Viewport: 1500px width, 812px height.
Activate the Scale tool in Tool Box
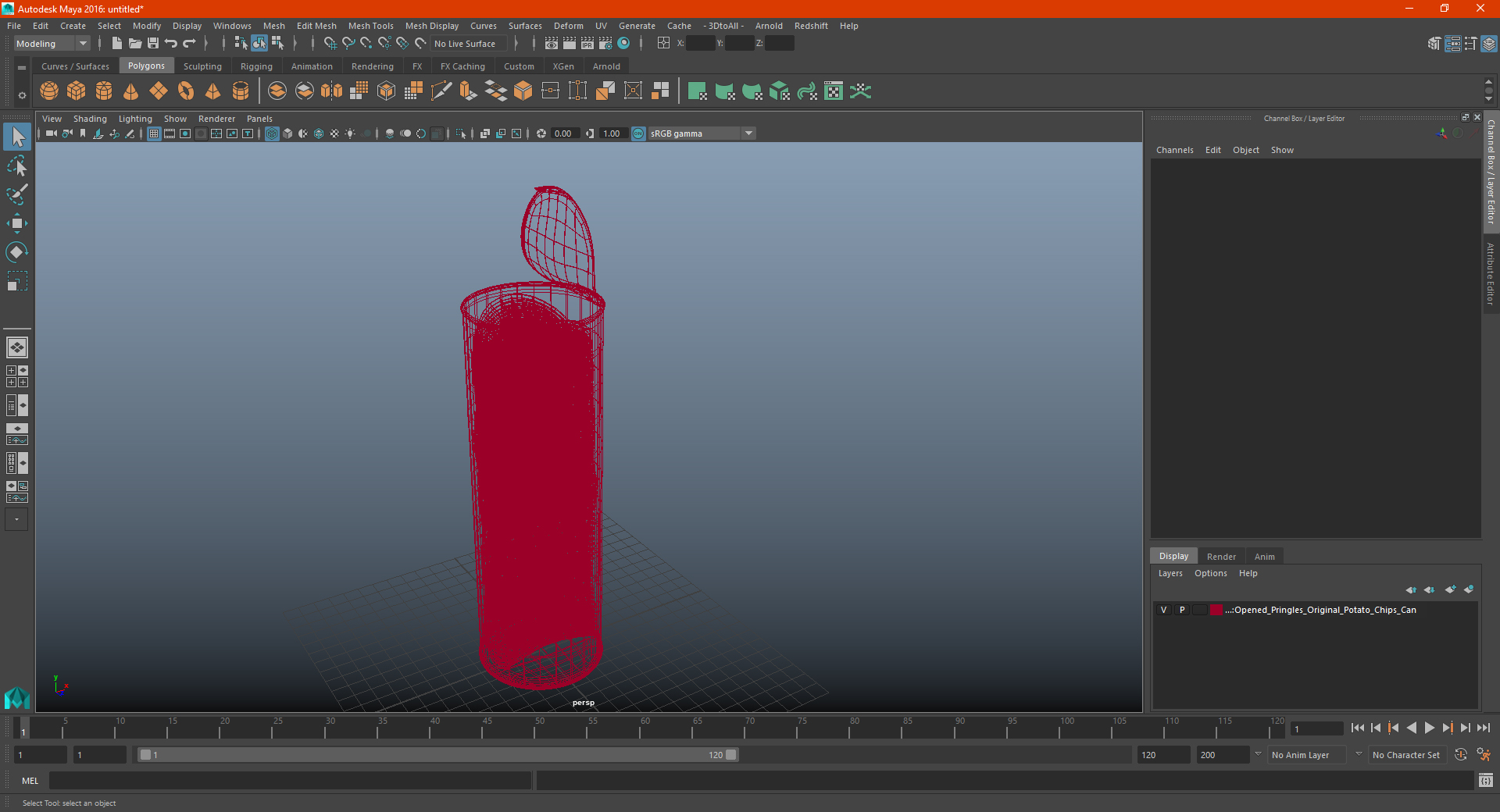point(17,280)
